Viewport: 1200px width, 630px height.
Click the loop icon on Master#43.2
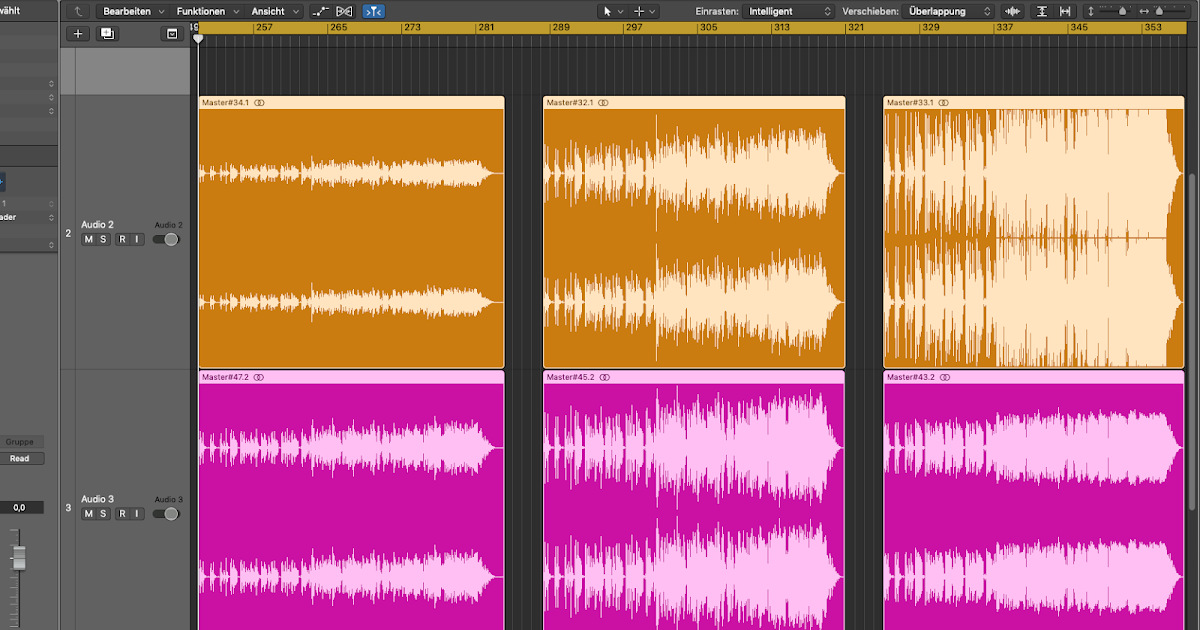944,377
